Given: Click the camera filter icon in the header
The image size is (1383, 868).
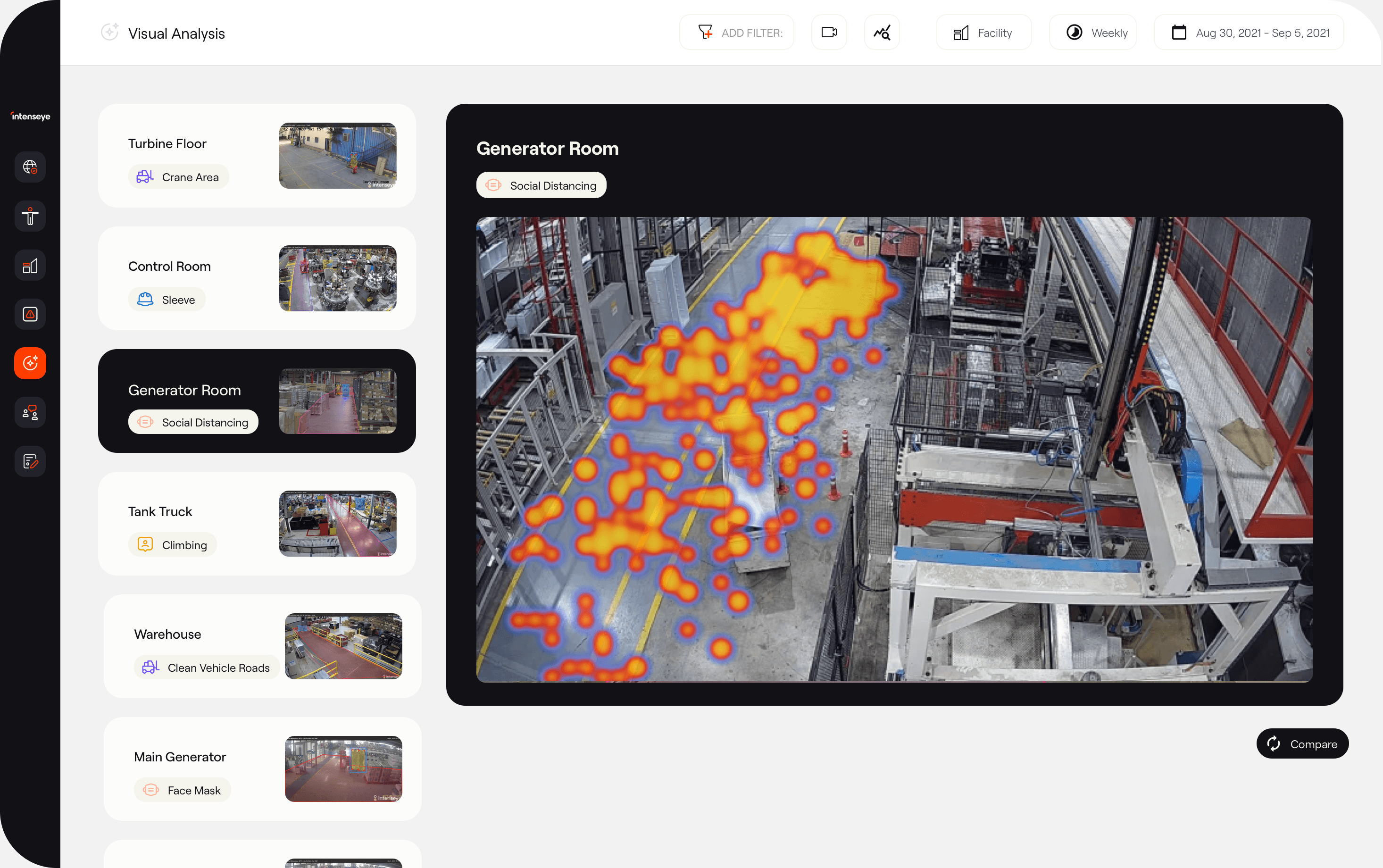Looking at the screenshot, I should coord(829,33).
